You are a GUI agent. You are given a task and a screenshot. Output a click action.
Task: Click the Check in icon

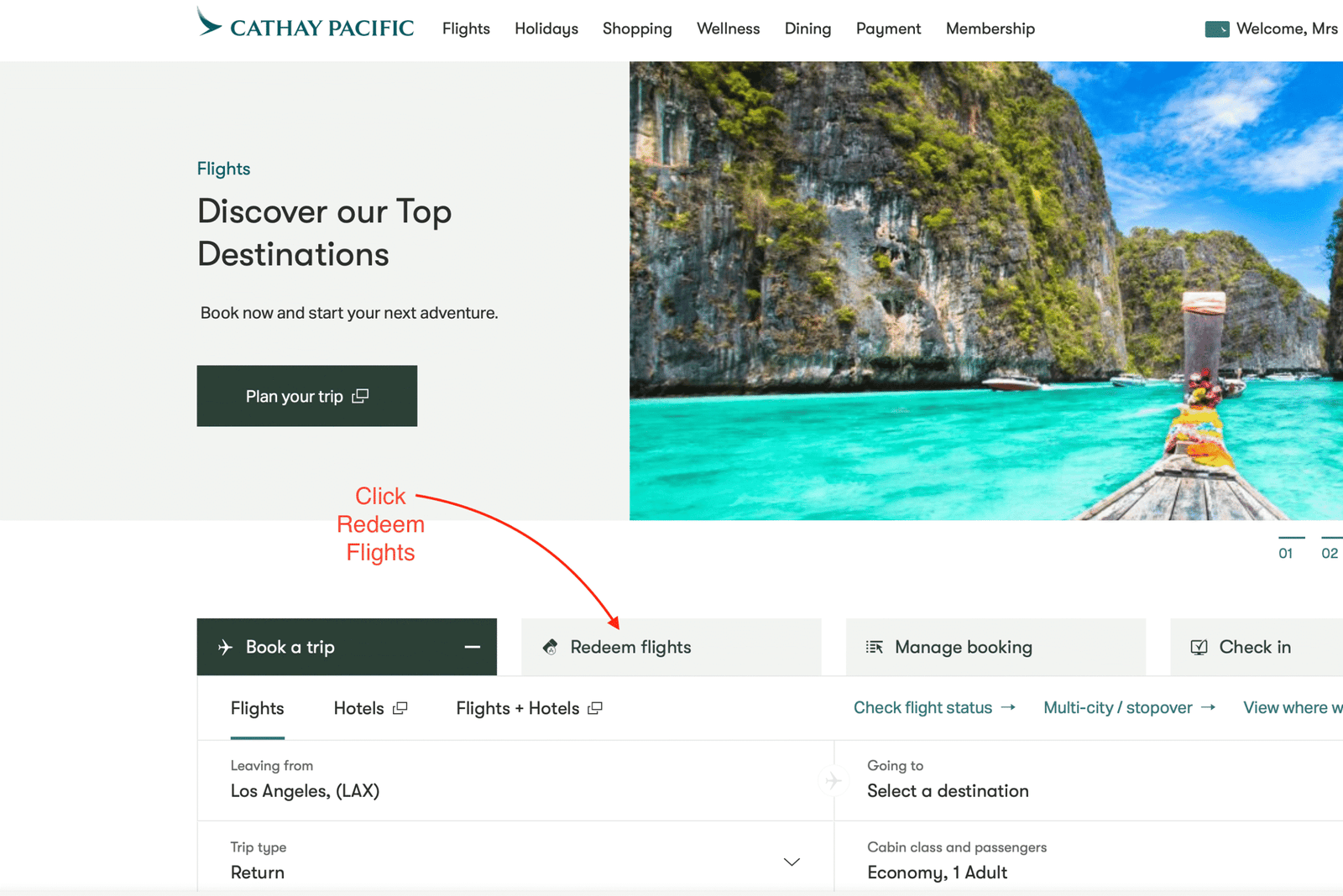1199,647
